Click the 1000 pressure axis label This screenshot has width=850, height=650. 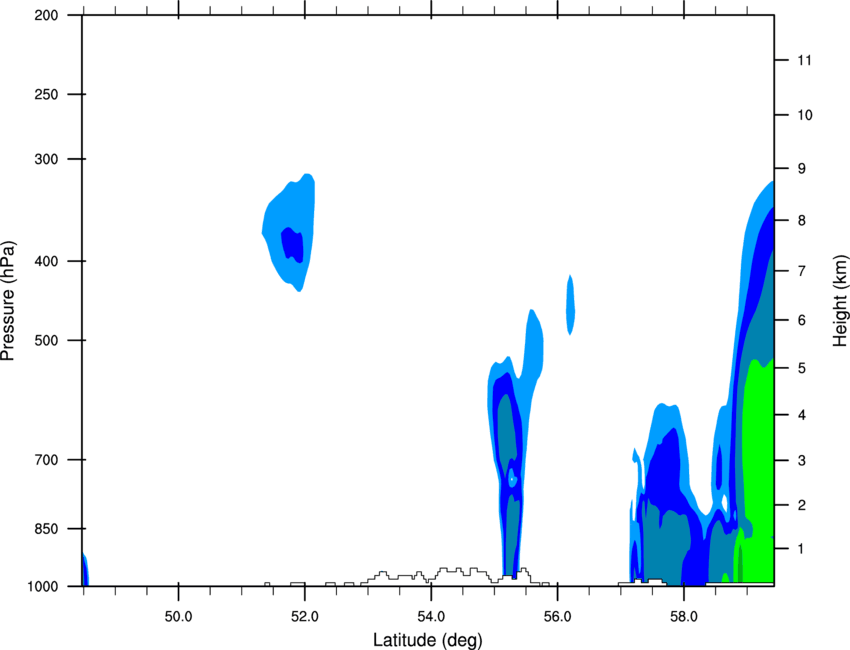43,587
